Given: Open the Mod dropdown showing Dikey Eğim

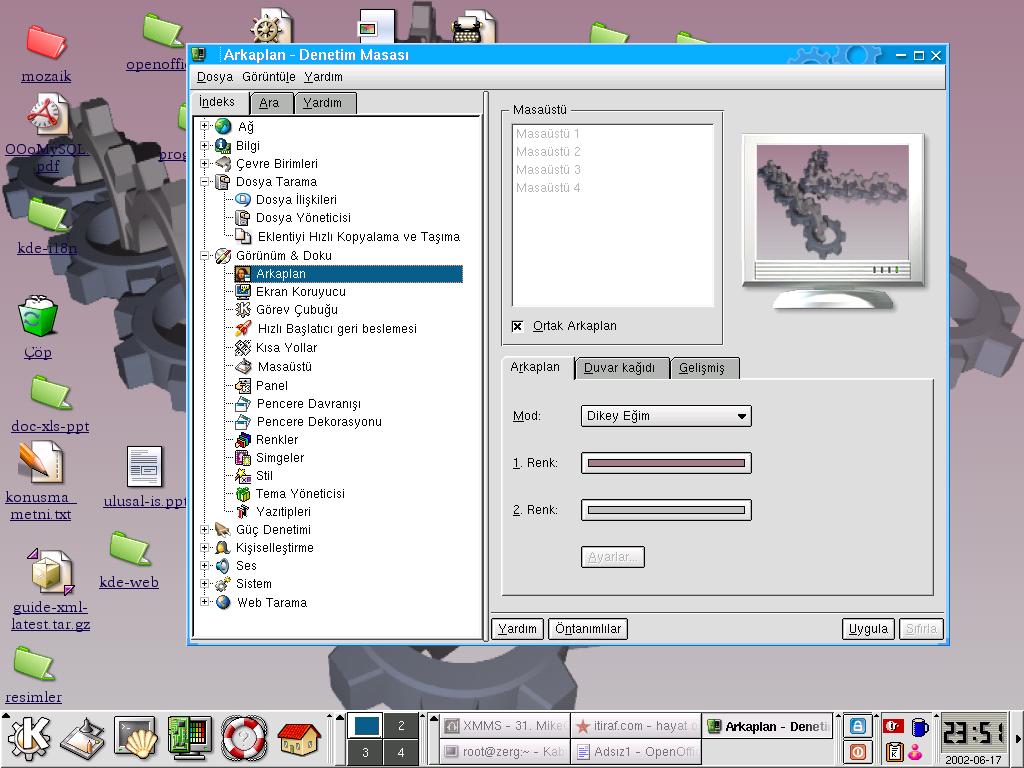Looking at the screenshot, I should [x=666, y=416].
